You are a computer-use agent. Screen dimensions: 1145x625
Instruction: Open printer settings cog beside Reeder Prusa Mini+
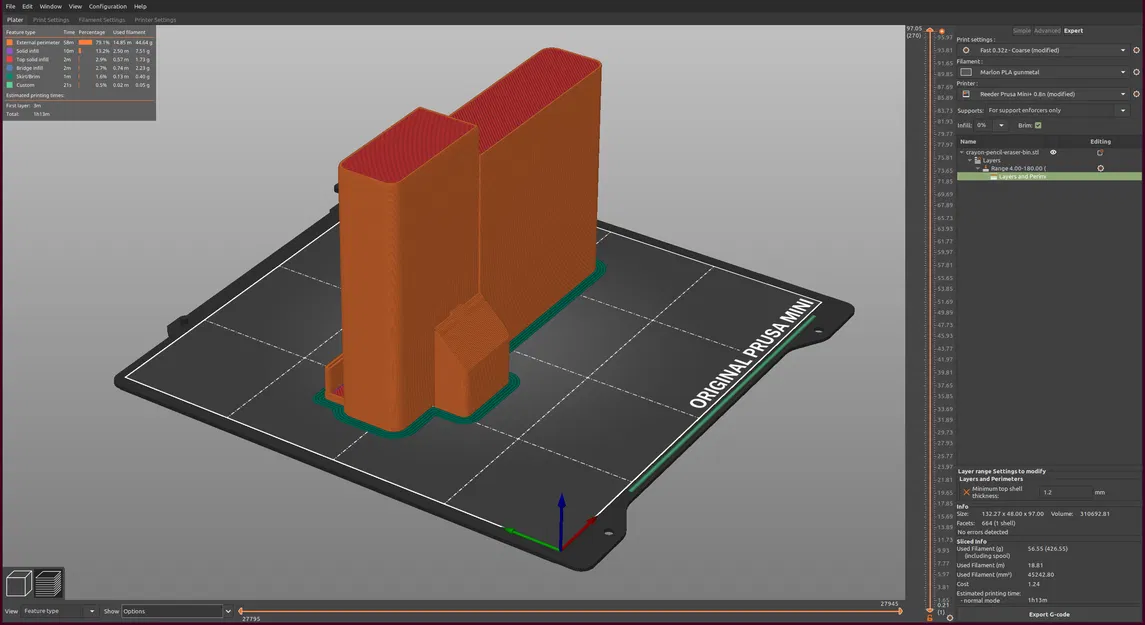[x=1136, y=94]
